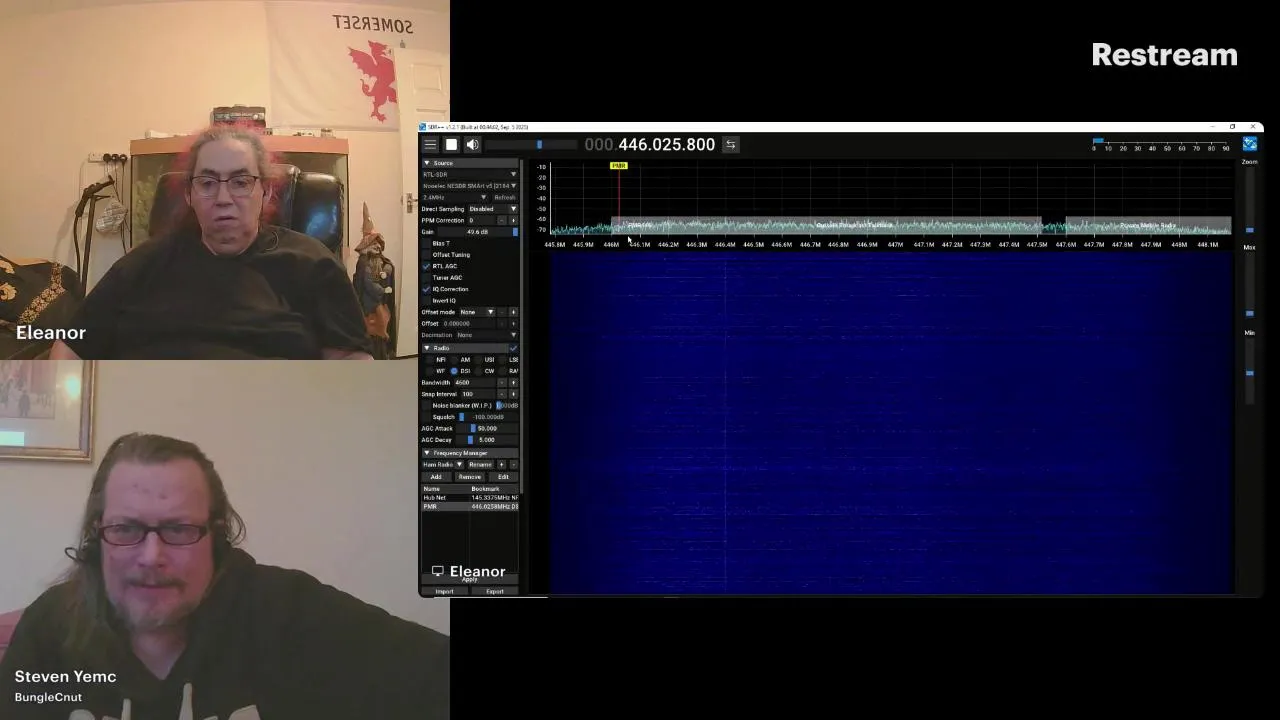
Task: Toggle the waterfall display icon at top right
Action: [x=1249, y=145]
